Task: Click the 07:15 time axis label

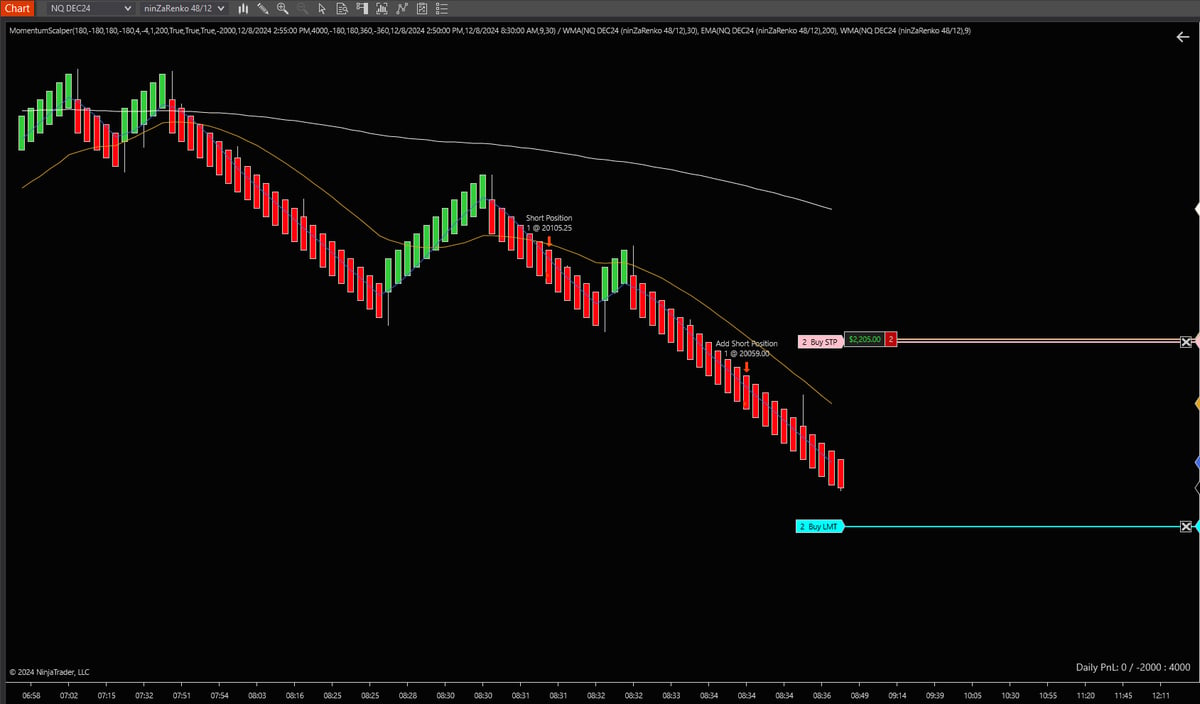Action: [x=106, y=695]
